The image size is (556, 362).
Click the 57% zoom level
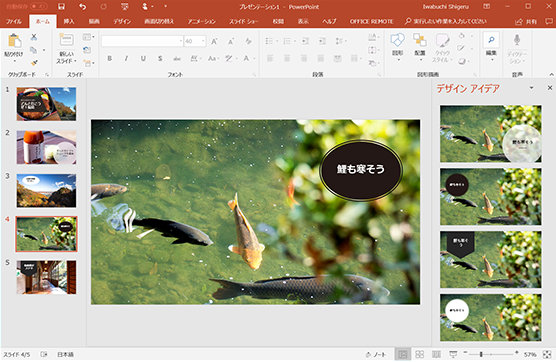[x=530, y=354]
